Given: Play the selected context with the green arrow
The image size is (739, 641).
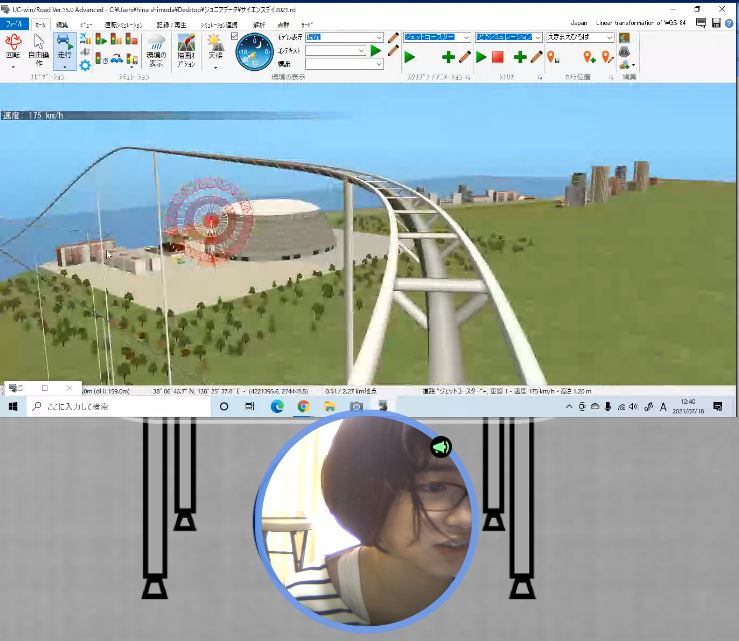Looking at the screenshot, I should [x=376, y=50].
